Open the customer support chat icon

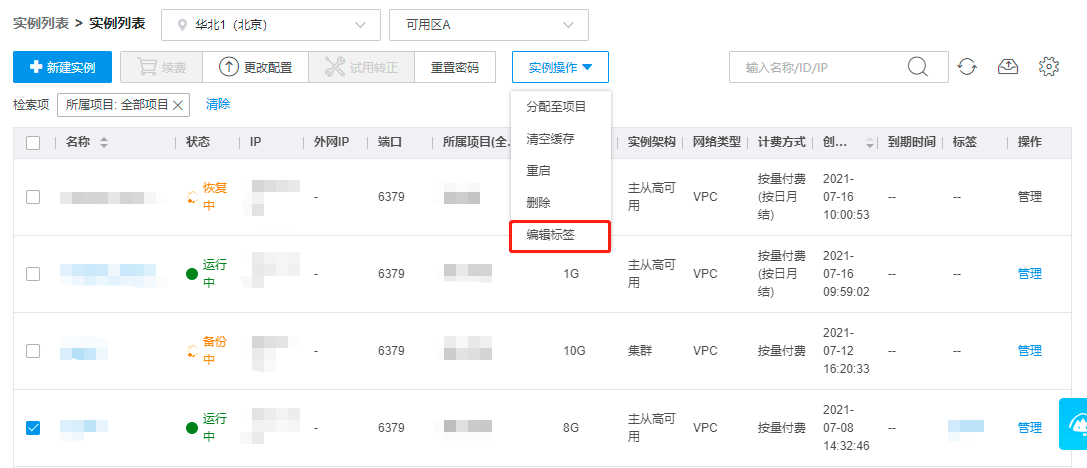(x=1073, y=424)
